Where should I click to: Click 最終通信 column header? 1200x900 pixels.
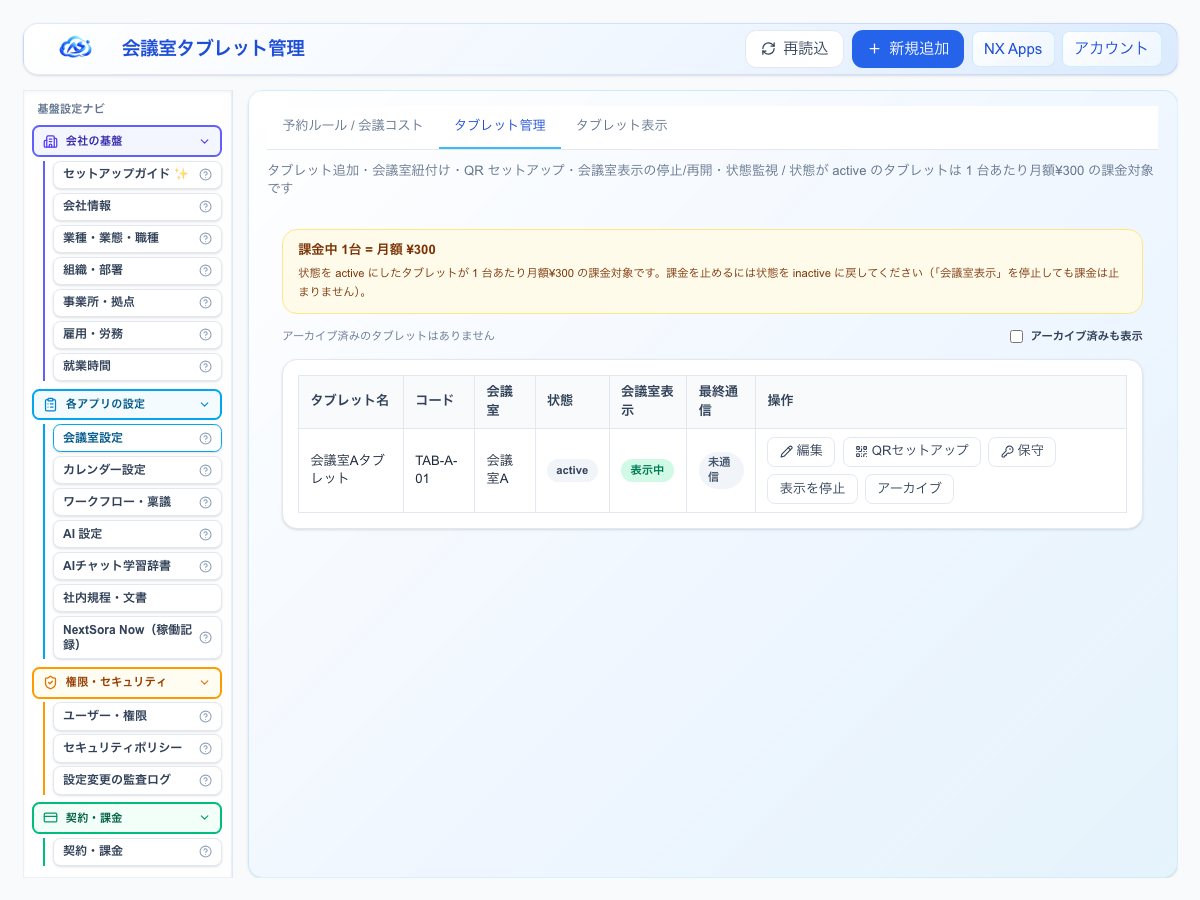point(719,401)
